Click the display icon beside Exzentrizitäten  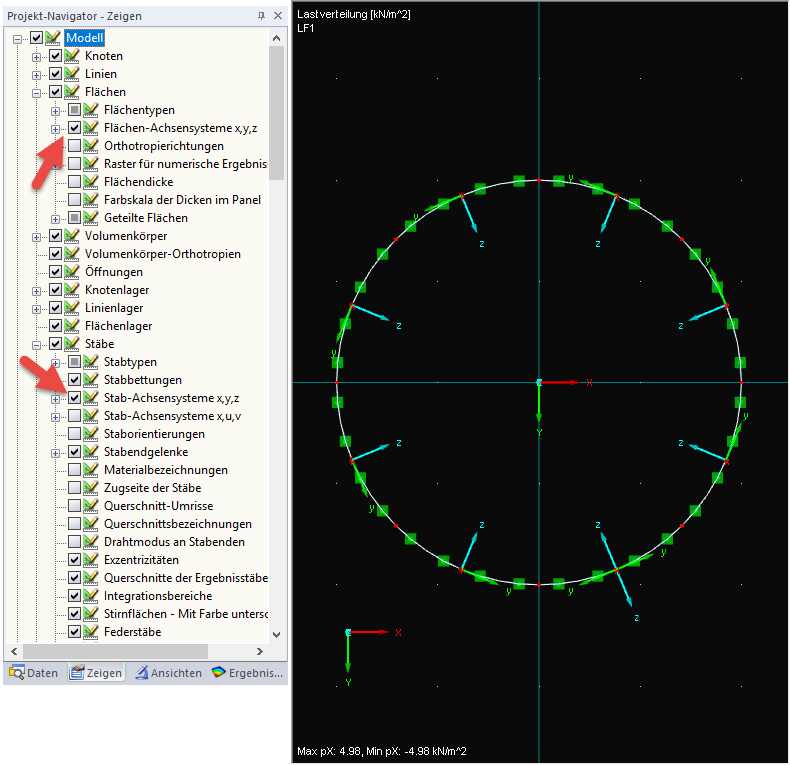pyautogui.click(x=91, y=559)
